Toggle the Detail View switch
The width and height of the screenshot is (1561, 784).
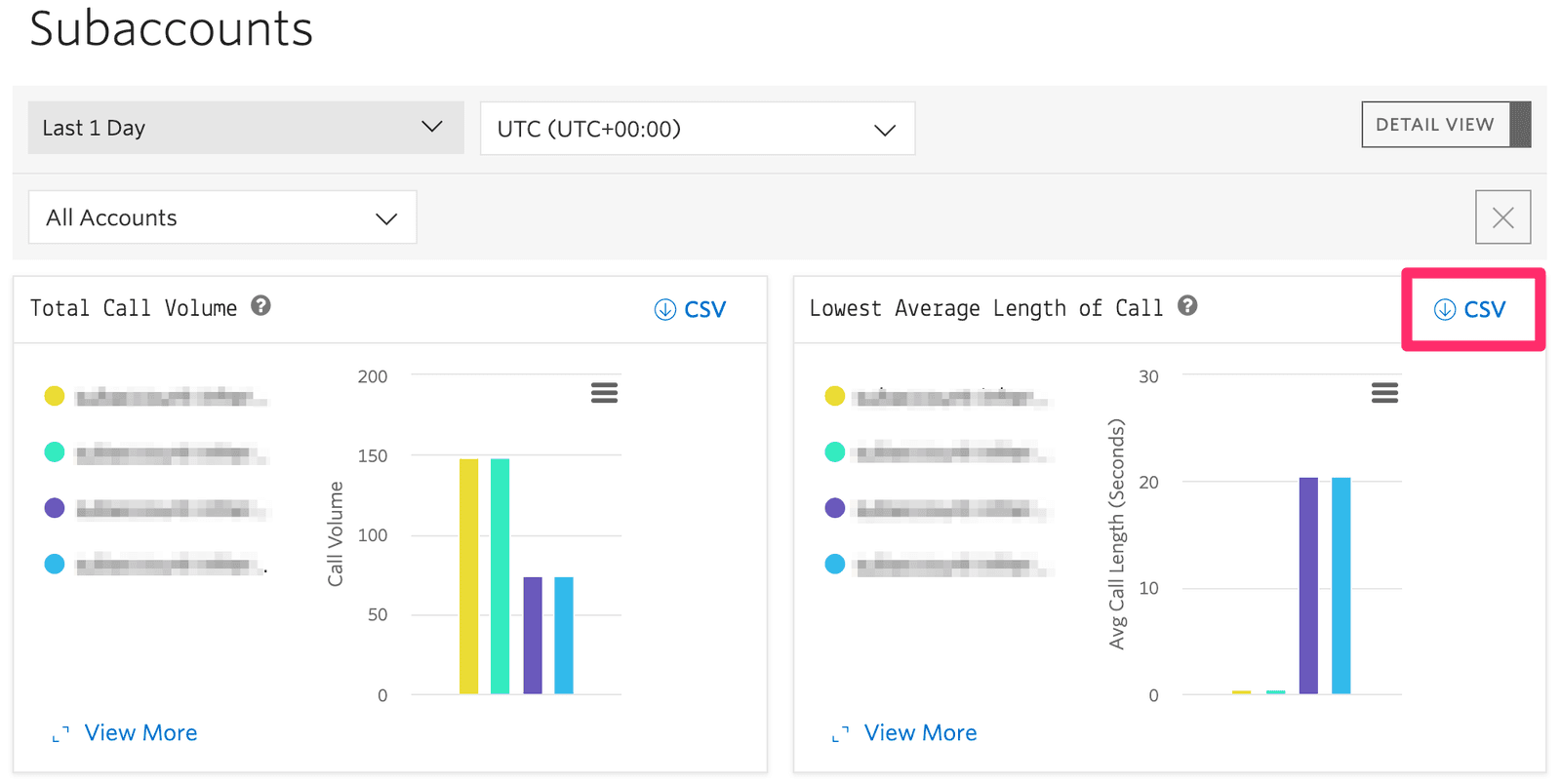(1445, 125)
